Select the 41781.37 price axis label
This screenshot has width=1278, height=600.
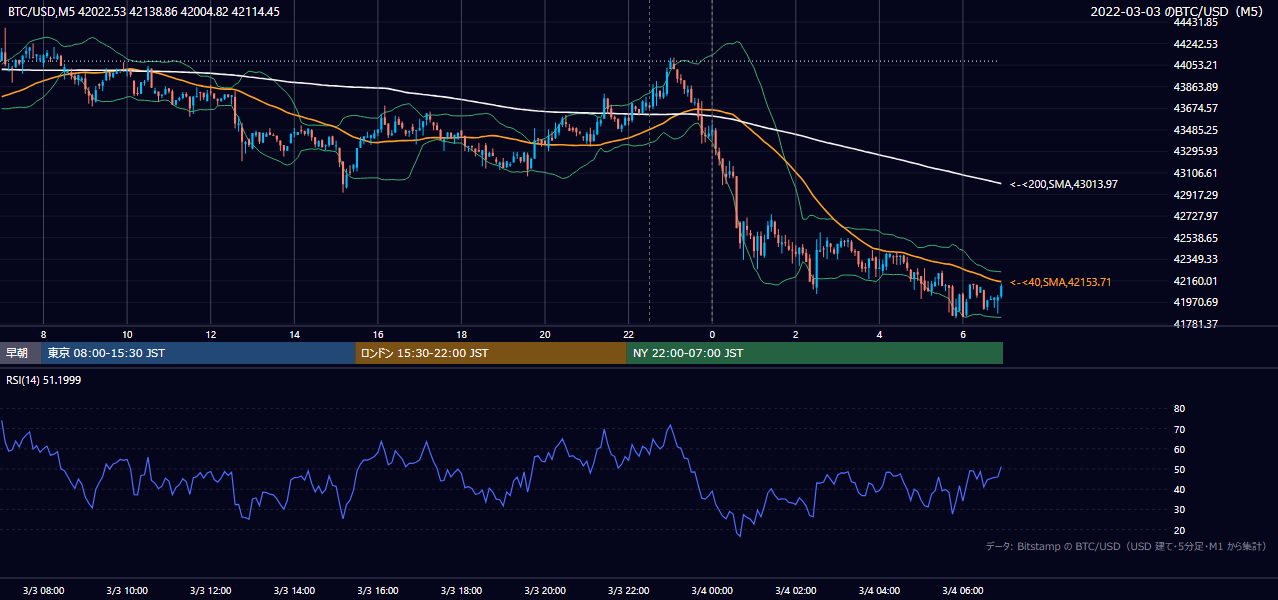tap(1196, 324)
